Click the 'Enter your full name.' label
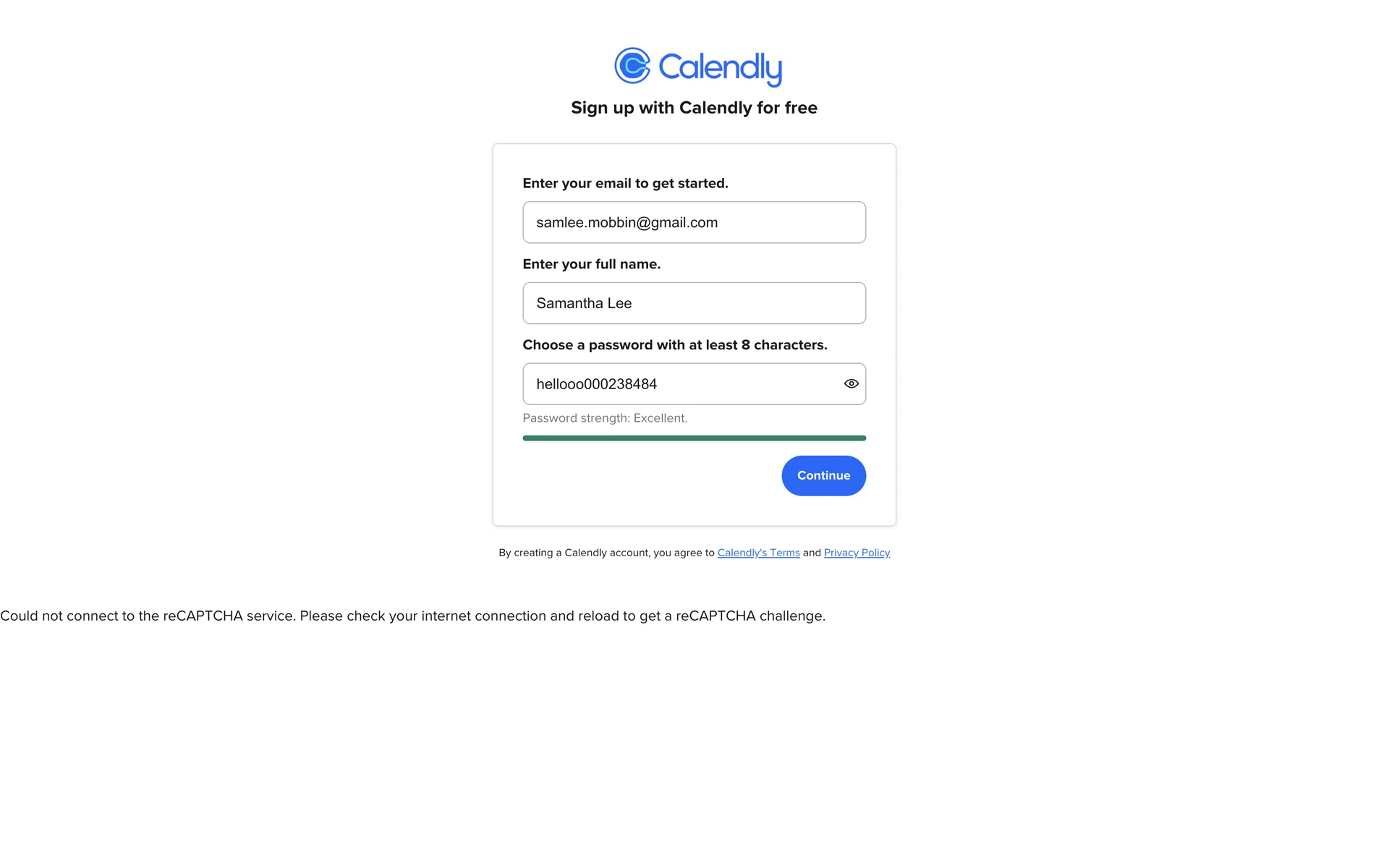The height and width of the screenshot is (868, 1389). tap(591, 264)
